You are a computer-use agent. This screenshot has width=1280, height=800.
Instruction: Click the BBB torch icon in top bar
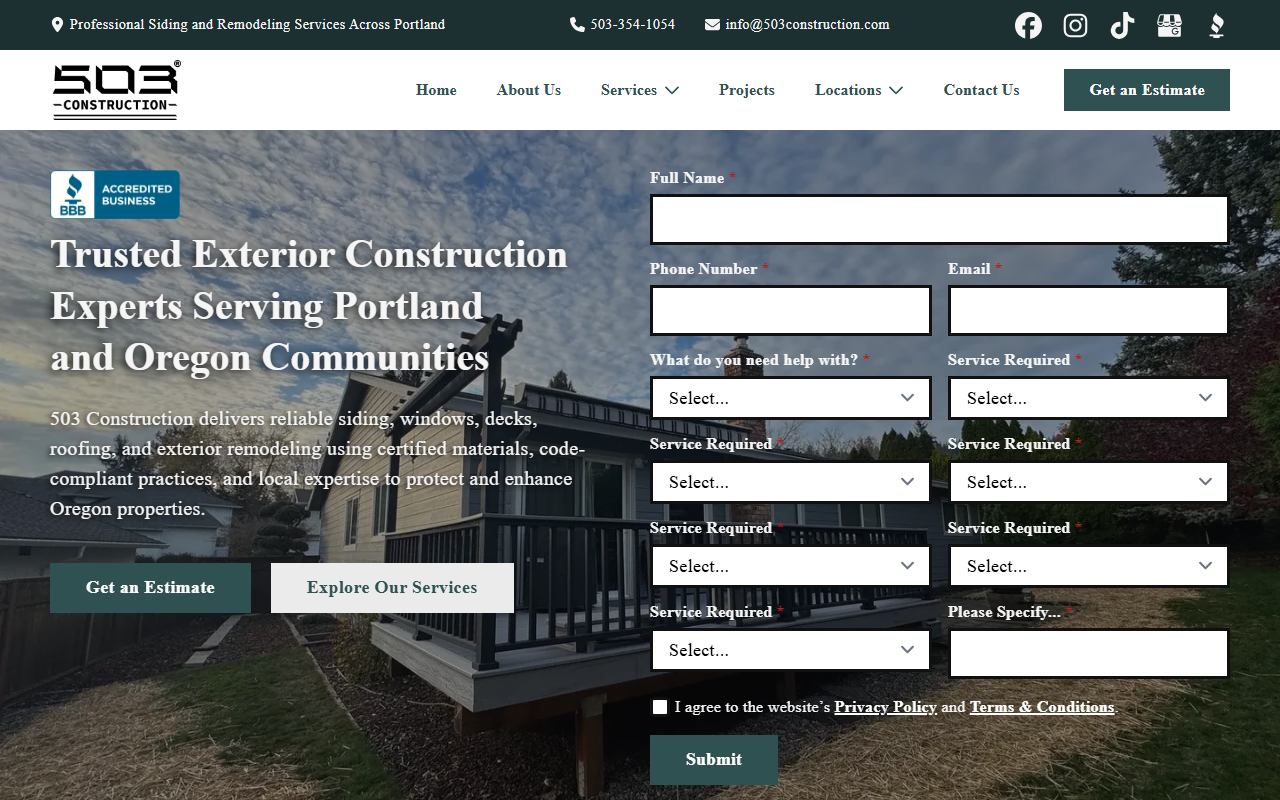(x=1216, y=25)
